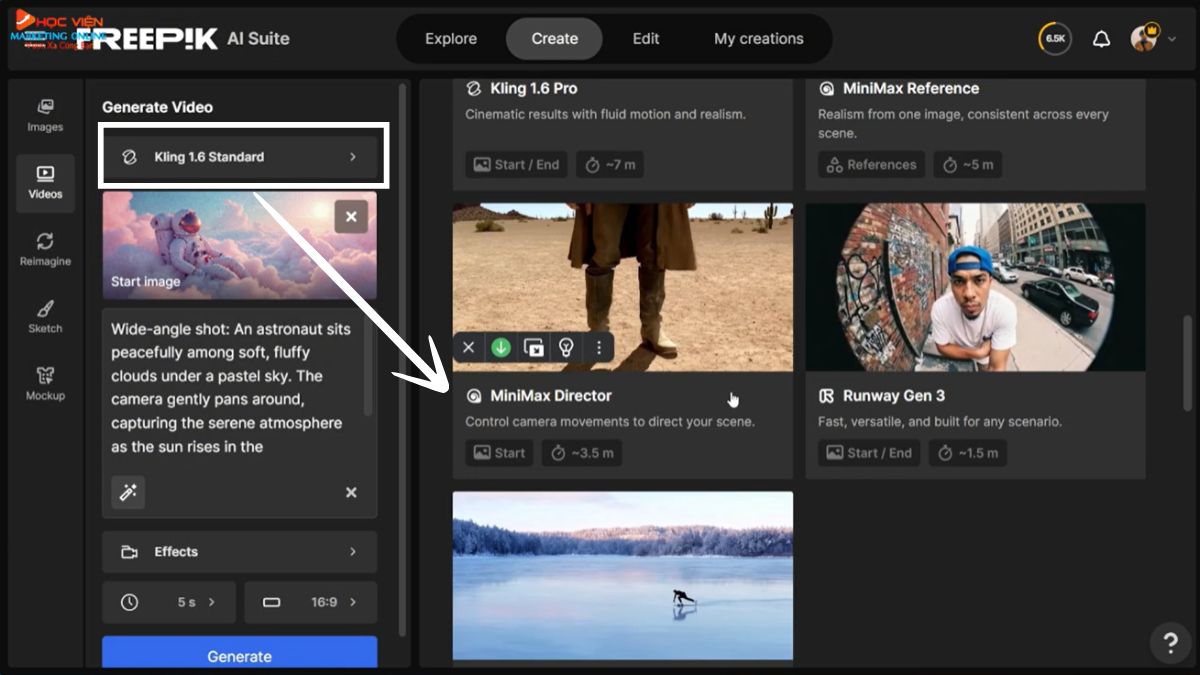Open the 16:9 aspect ratio selector
Image resolution: width=1200 pixels, height=675 pixels.
311,602
